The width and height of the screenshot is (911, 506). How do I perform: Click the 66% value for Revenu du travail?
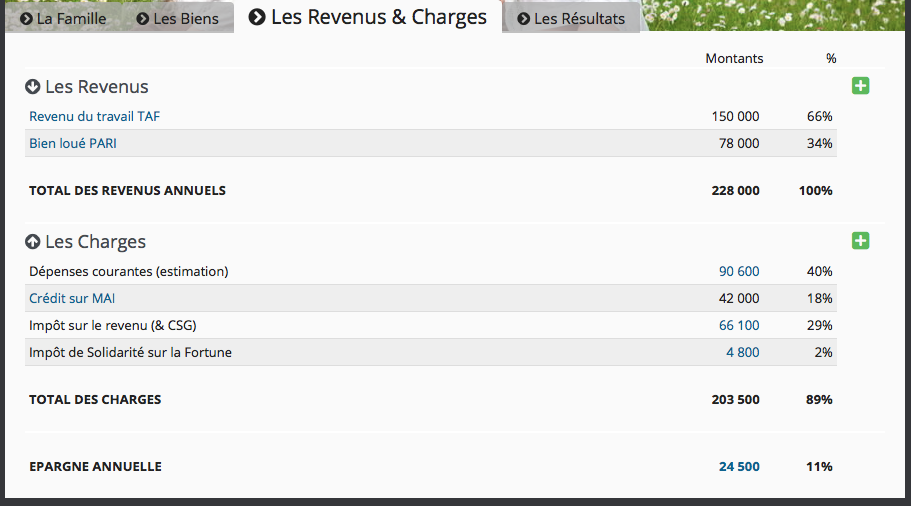point(819,116)
